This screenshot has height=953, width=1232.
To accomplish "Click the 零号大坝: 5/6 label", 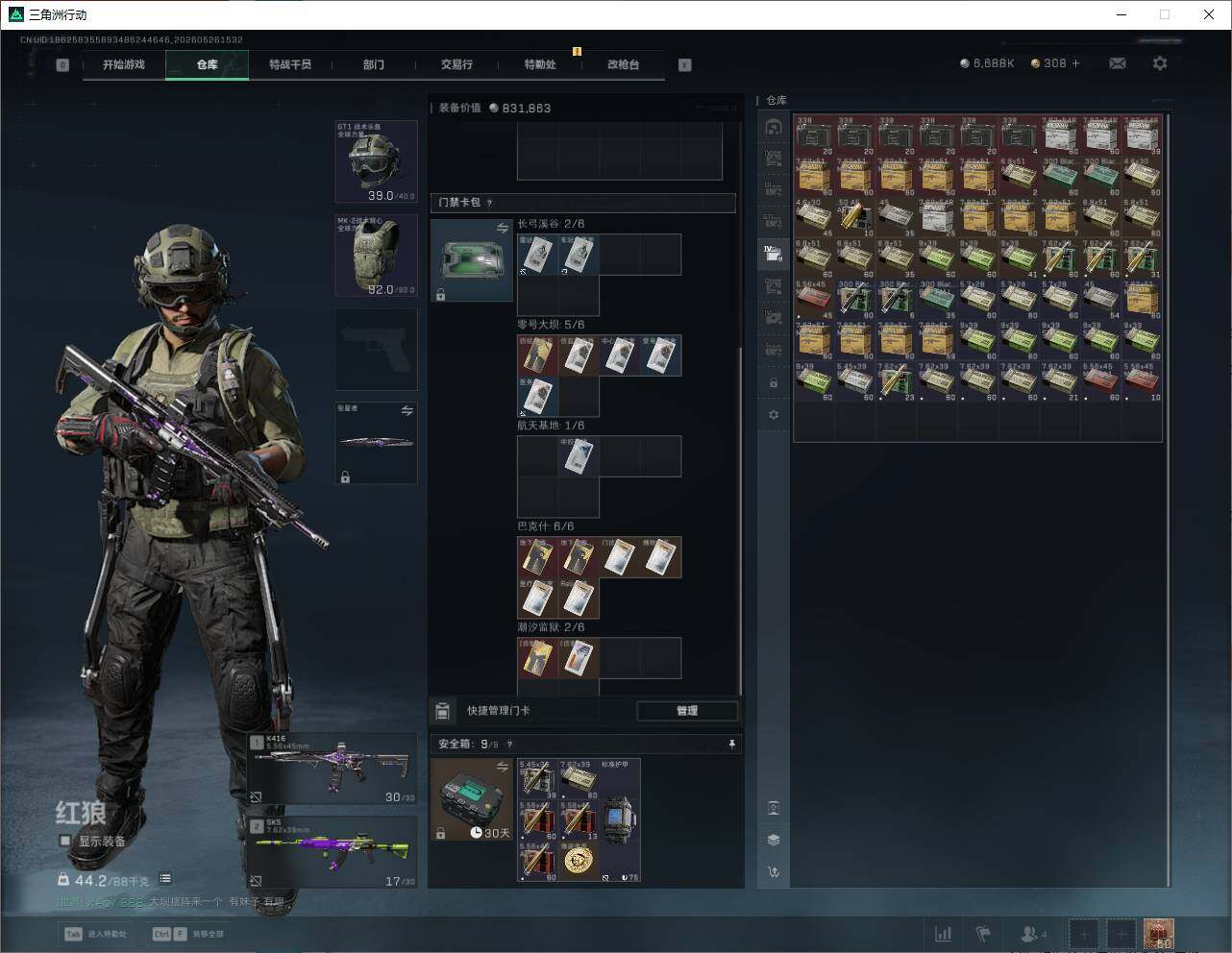I will click(551, 325).
